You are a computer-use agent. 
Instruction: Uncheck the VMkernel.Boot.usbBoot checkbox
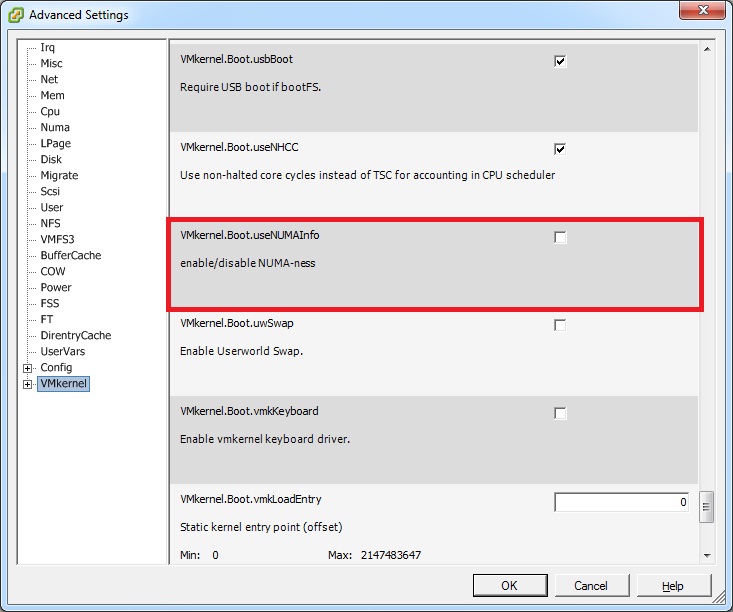[560, 61]
